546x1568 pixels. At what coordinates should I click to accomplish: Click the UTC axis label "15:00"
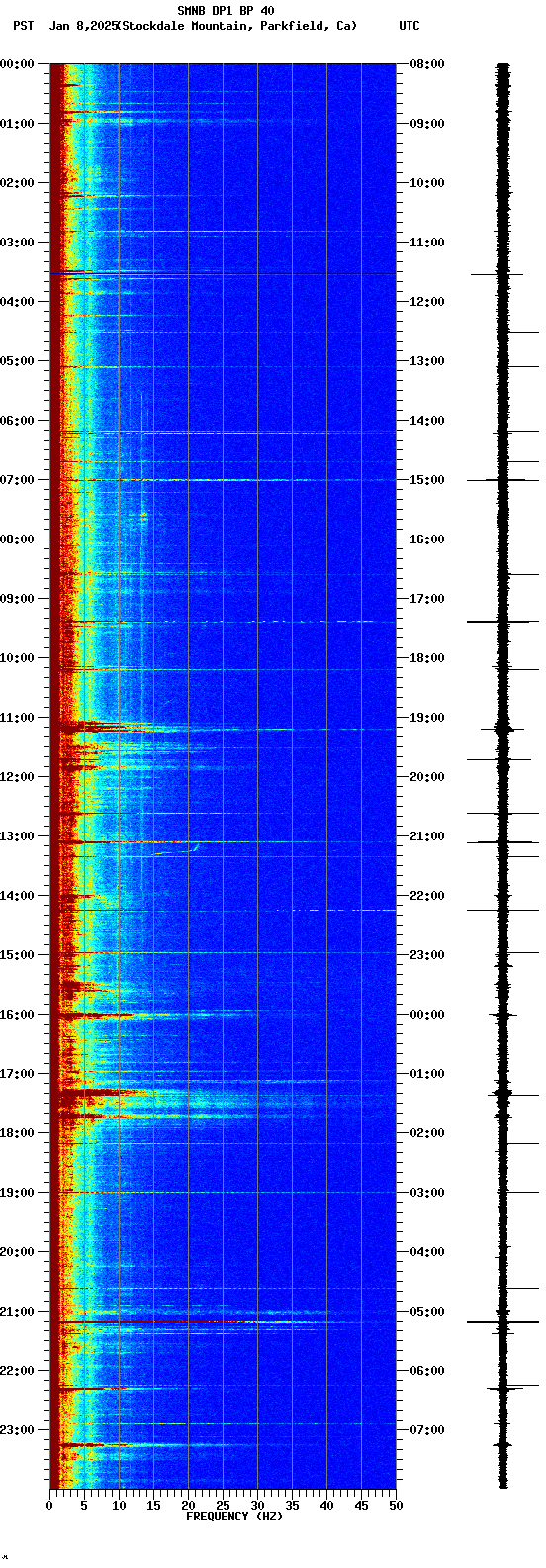point(427,480)
